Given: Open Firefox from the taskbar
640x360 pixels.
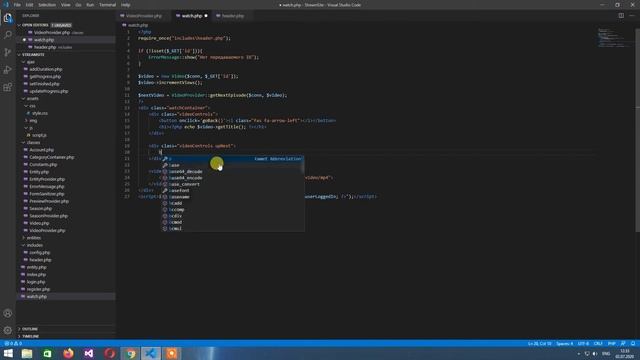Looking at the screenshot, I should 69,353.
